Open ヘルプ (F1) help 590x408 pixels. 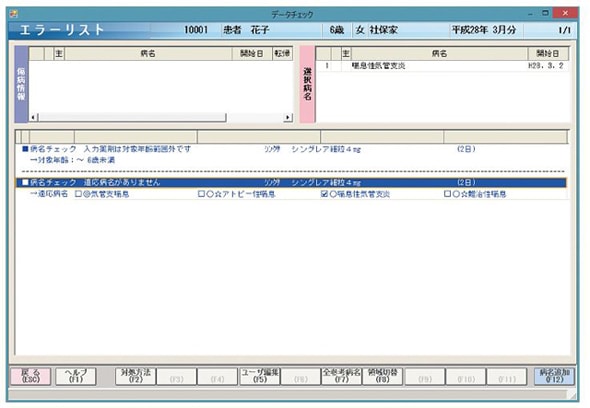tap(76, 376)
